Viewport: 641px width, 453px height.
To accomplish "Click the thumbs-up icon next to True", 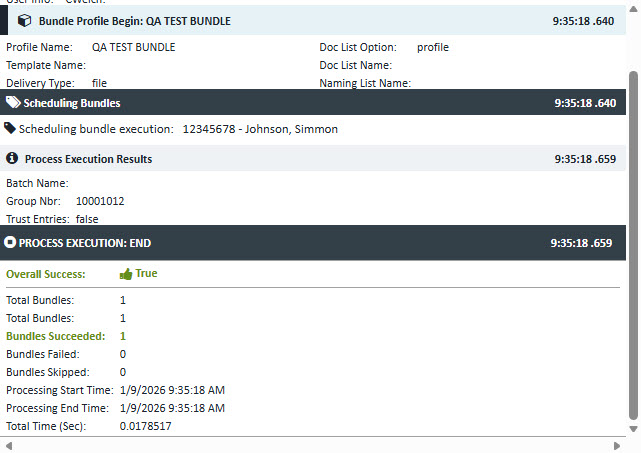I will pyautogui.click(x=126, y=273).
